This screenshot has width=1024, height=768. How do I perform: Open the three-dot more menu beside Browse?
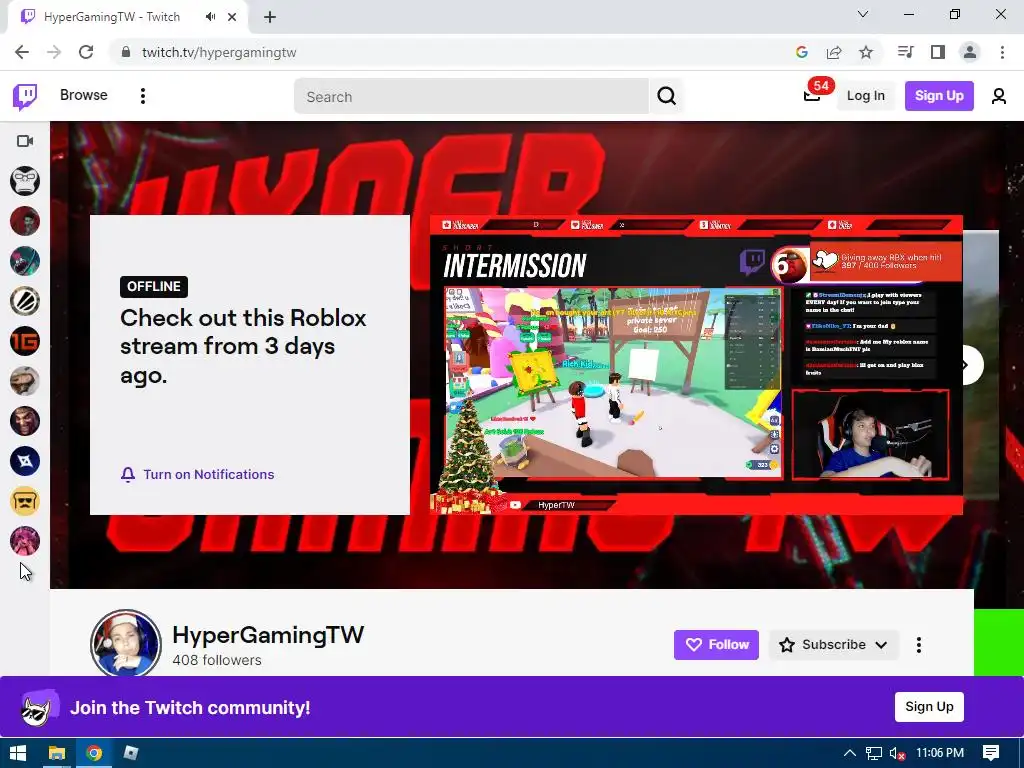[x=142, y=96]
